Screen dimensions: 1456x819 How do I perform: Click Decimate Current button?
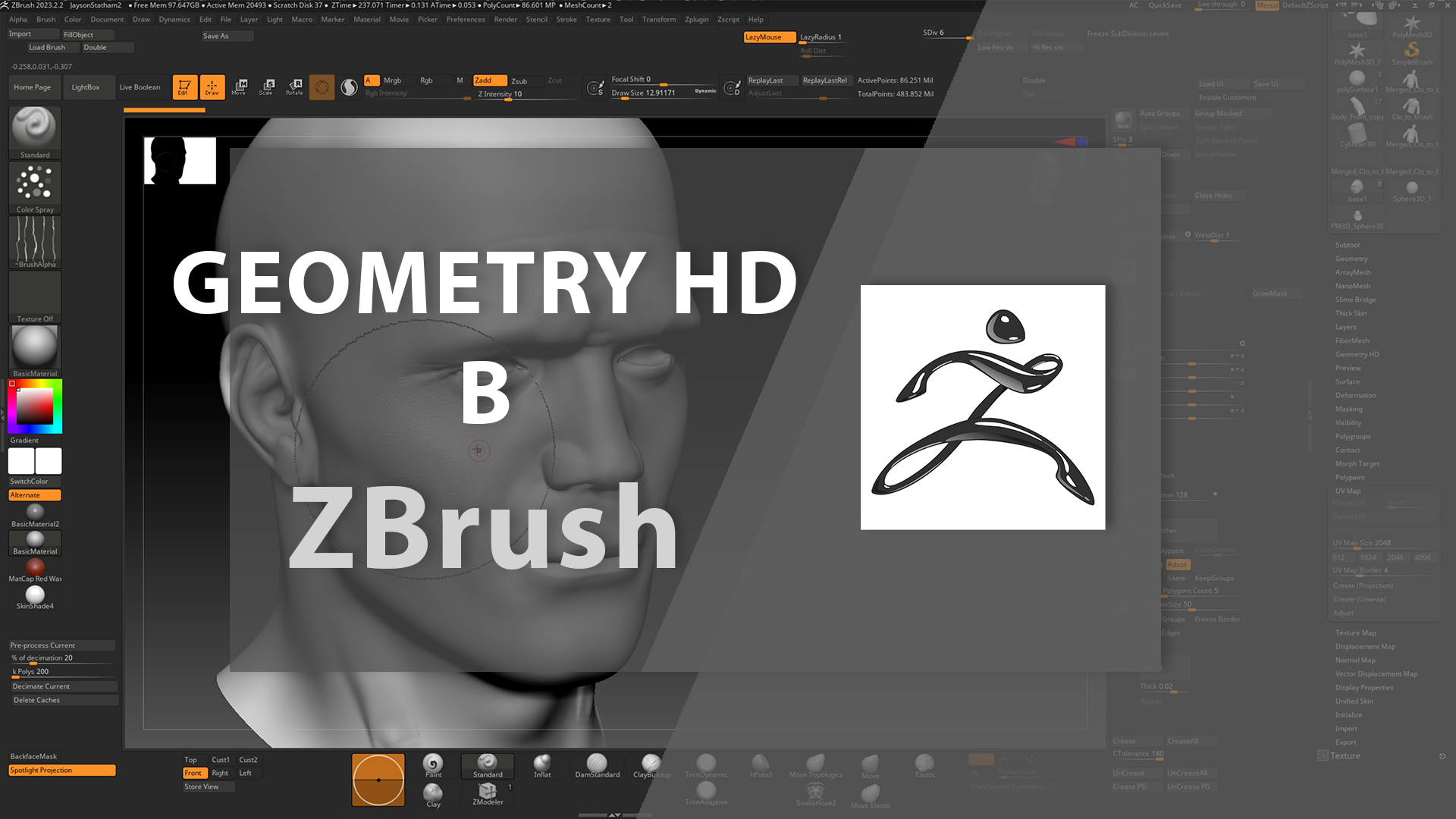tap(63, 686)
